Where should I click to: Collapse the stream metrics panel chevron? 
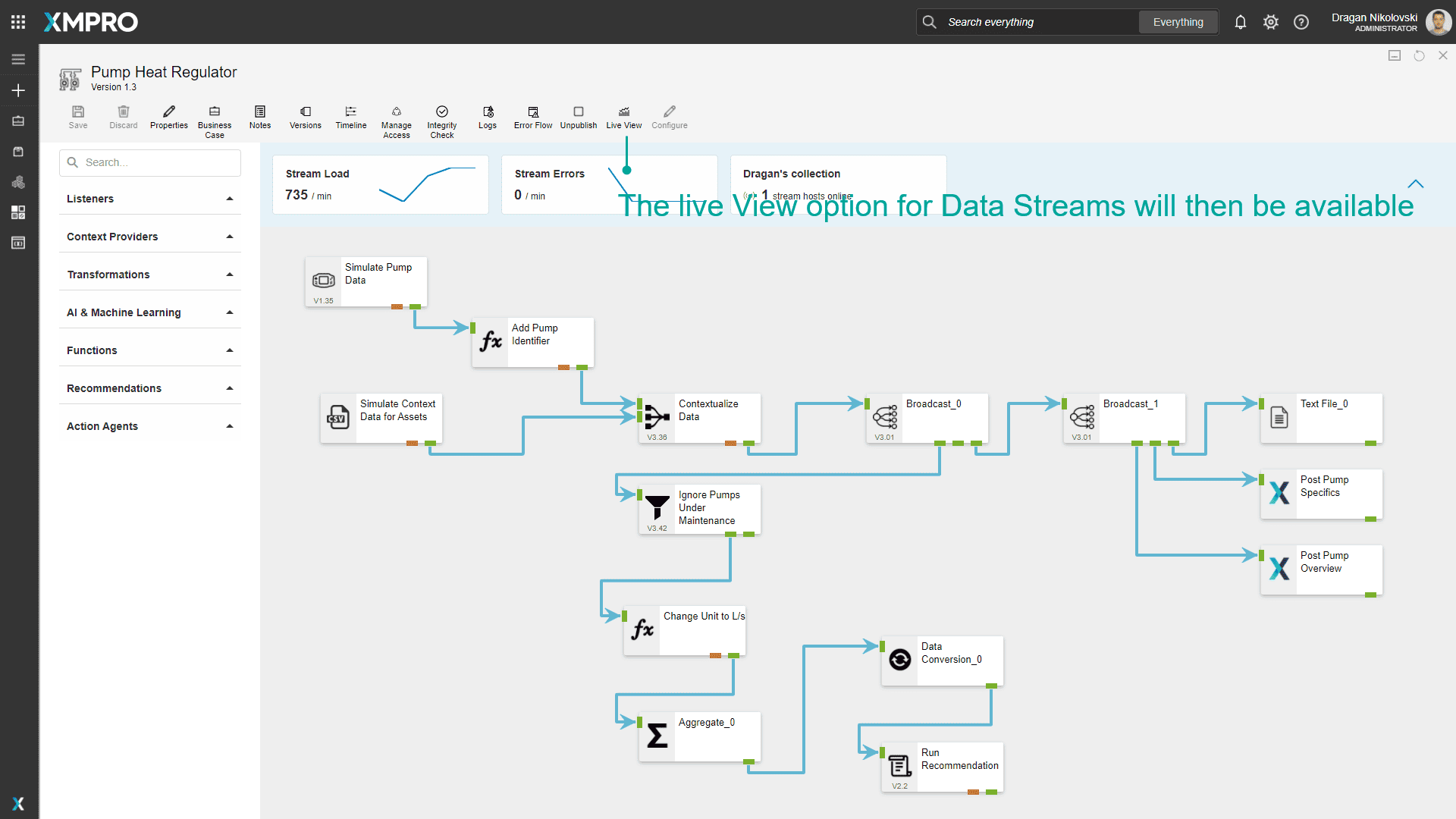(1415, 184)
